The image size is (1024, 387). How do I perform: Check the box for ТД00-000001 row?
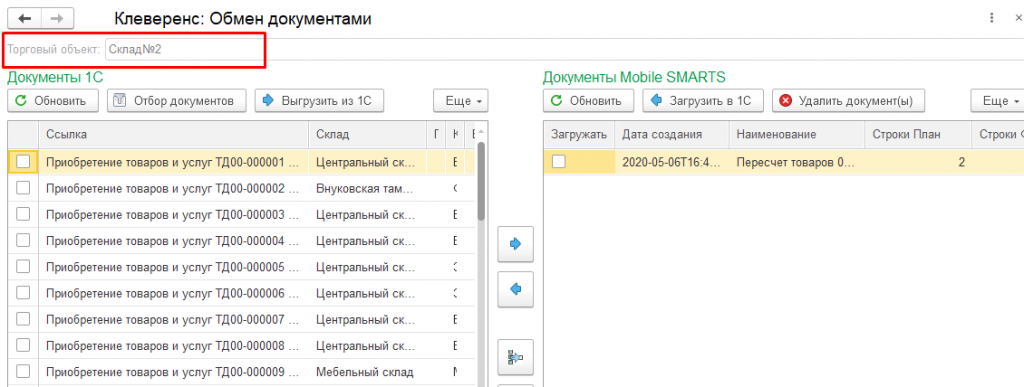pyautogui.click(x=23, y=163)
